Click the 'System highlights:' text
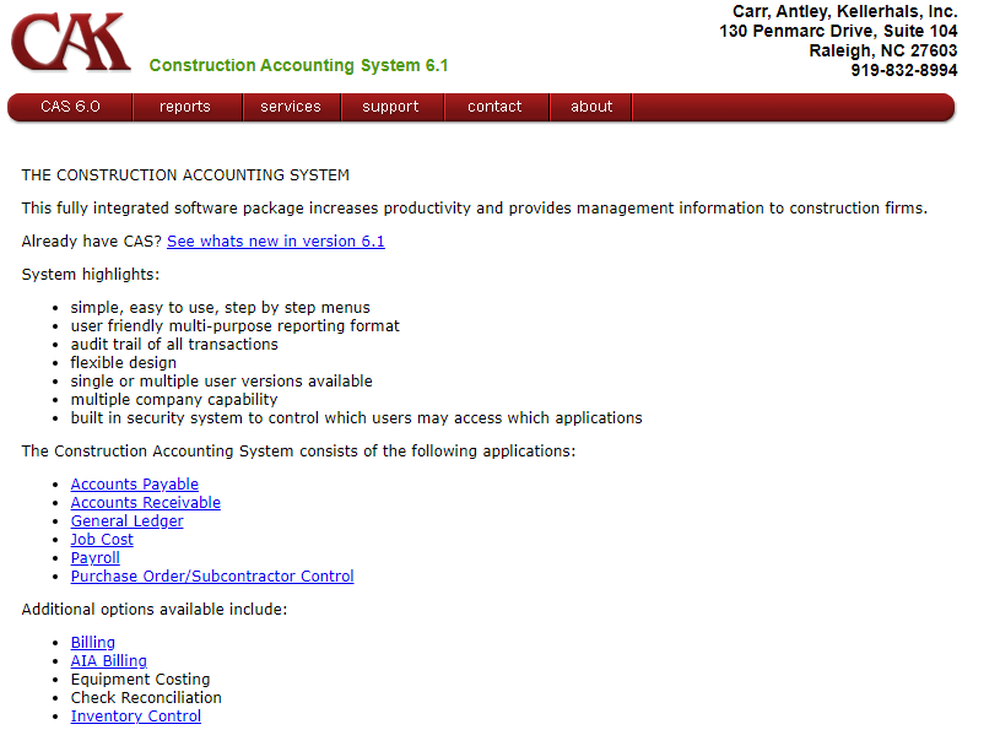This screenshot has width=1000, height=746. coord(91,274)
